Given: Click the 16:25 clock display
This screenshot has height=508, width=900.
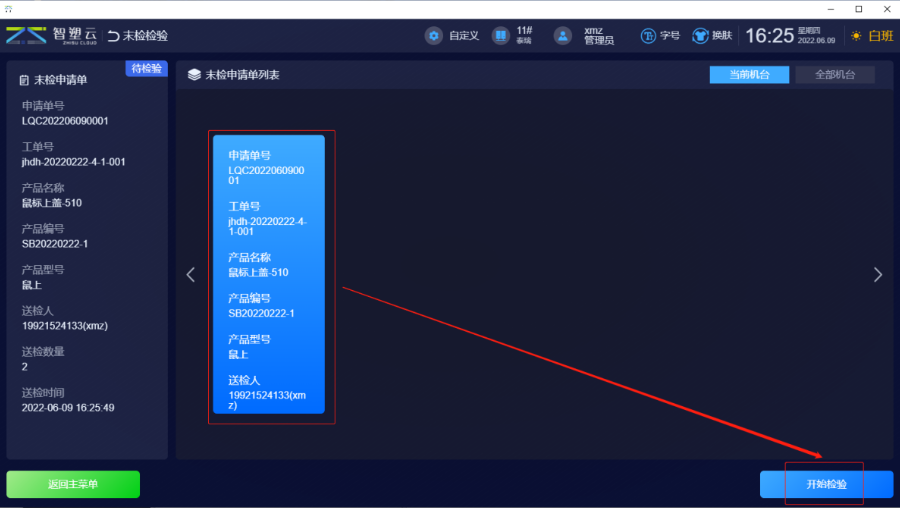Looking at the screenshot, I should click(x=768, y=36).
